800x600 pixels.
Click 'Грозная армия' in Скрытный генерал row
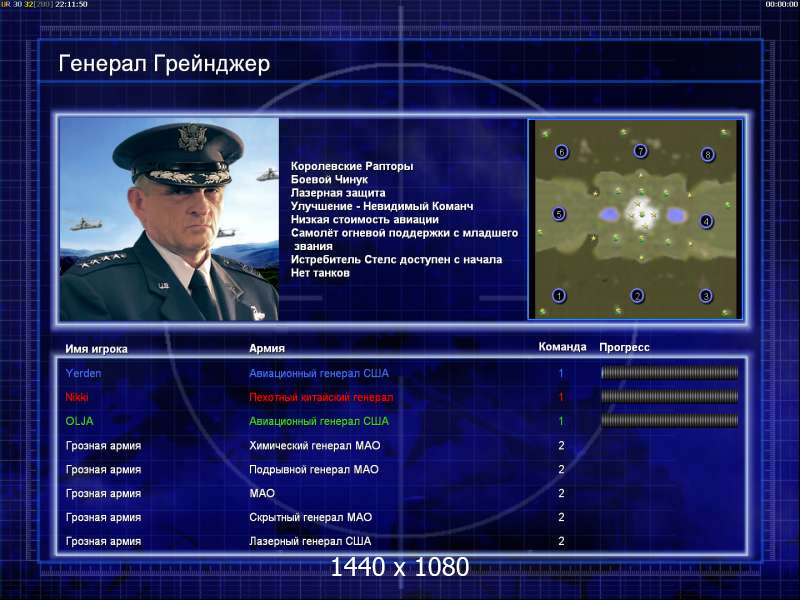[x=104, y=518]
